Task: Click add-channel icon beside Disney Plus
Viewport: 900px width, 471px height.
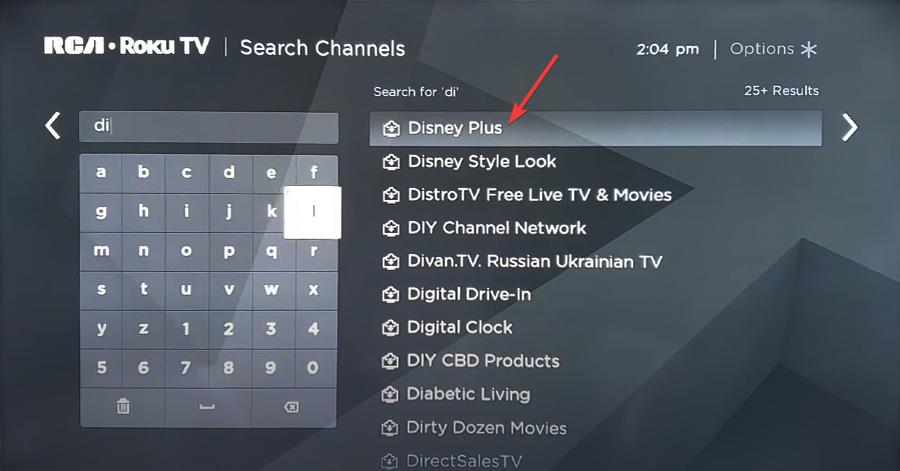Action: (391, 129)
